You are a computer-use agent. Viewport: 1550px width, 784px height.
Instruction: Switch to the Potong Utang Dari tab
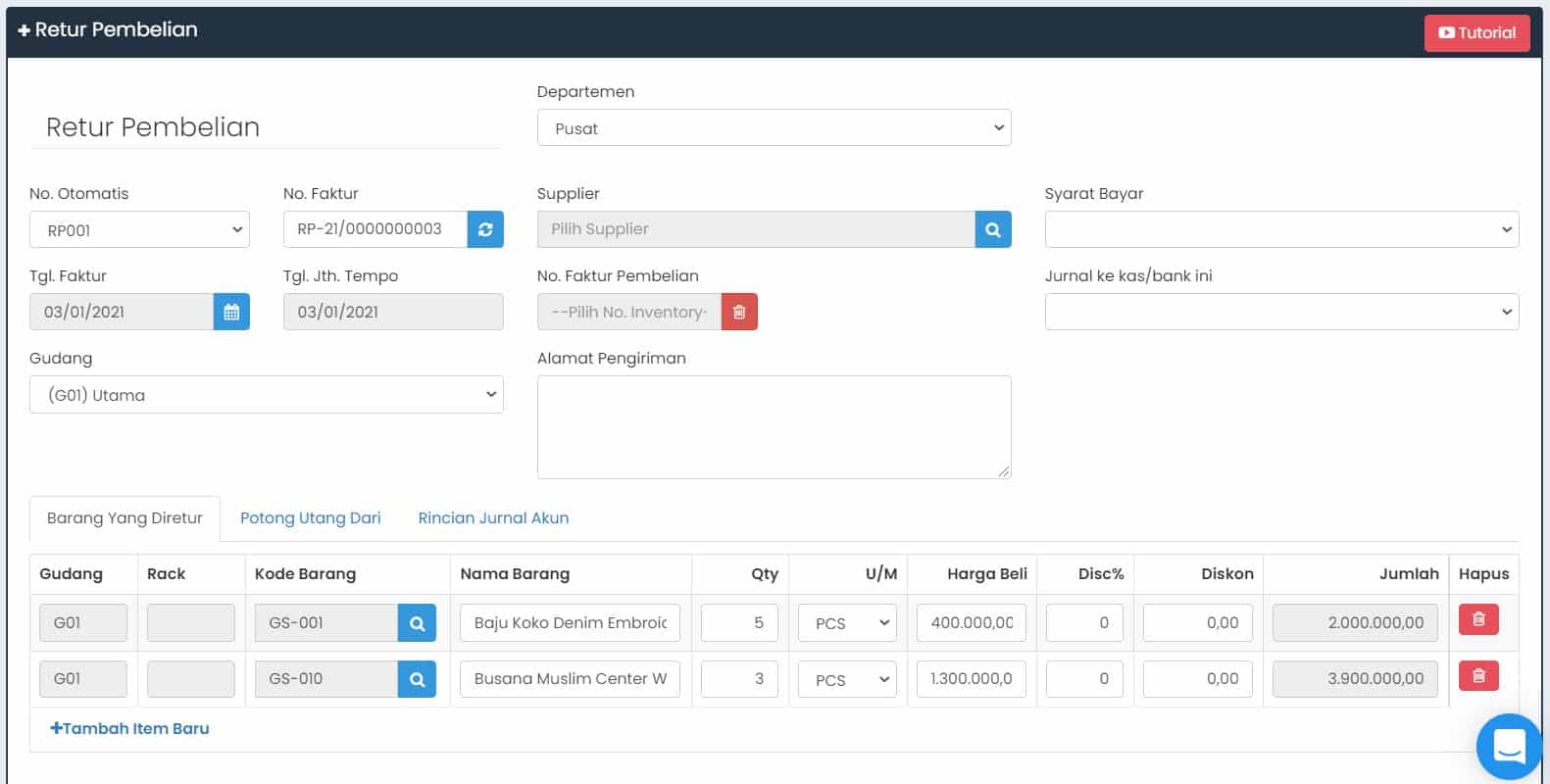(x=310, y=518)
